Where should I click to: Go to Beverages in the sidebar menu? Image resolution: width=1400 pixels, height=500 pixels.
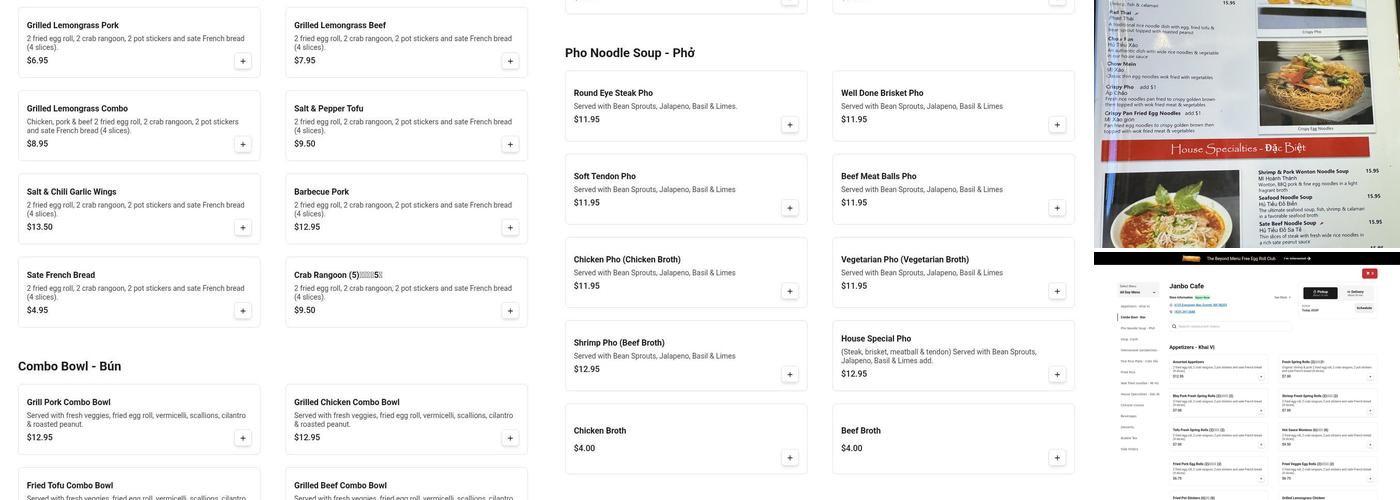click(x=1128, y=416)
